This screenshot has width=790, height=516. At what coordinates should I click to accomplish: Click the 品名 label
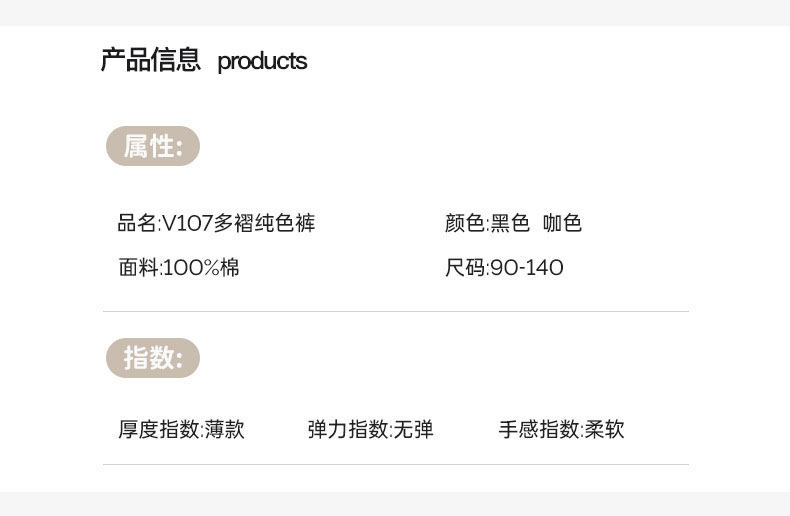137,223
